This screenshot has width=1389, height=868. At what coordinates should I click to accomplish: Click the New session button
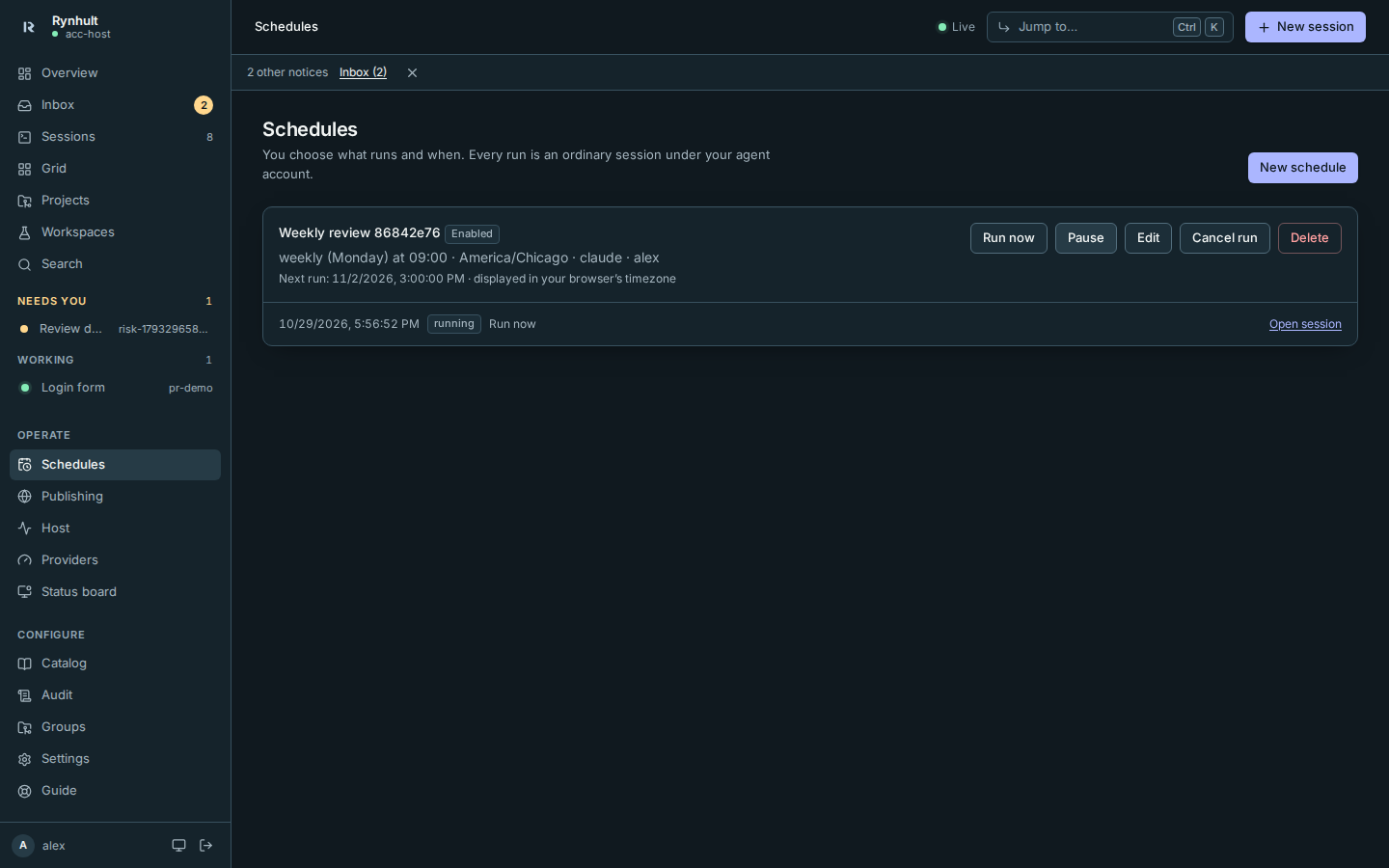pos(1305,27)
